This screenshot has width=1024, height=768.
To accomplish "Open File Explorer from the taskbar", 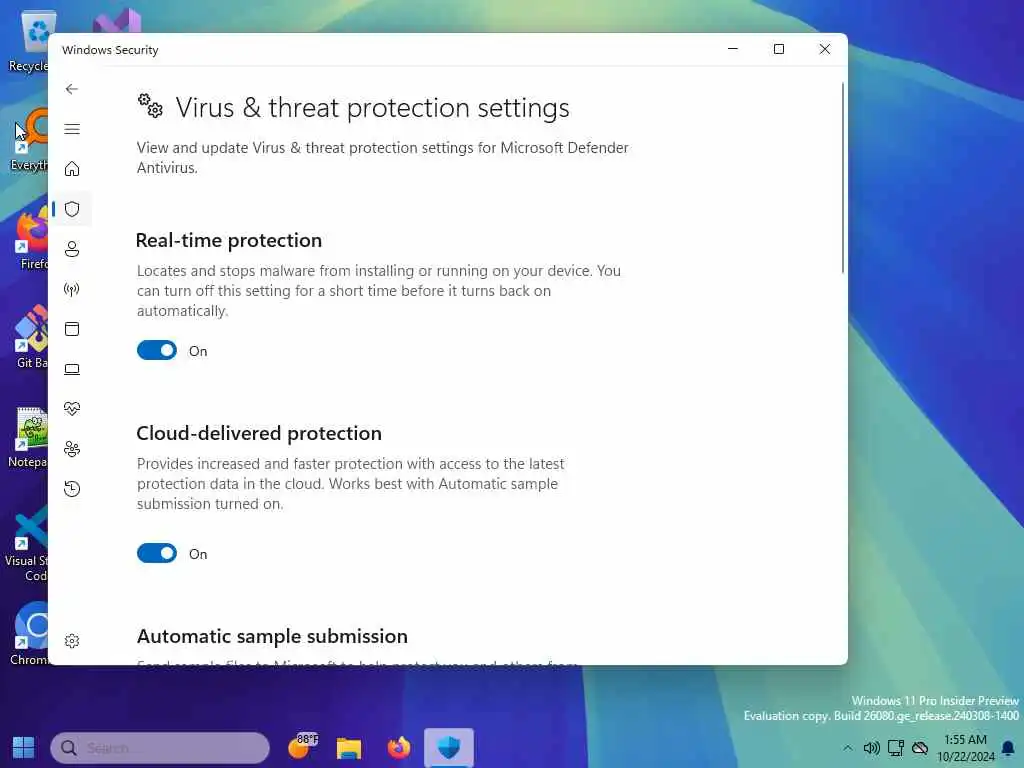I will click(x=349, y=748).
